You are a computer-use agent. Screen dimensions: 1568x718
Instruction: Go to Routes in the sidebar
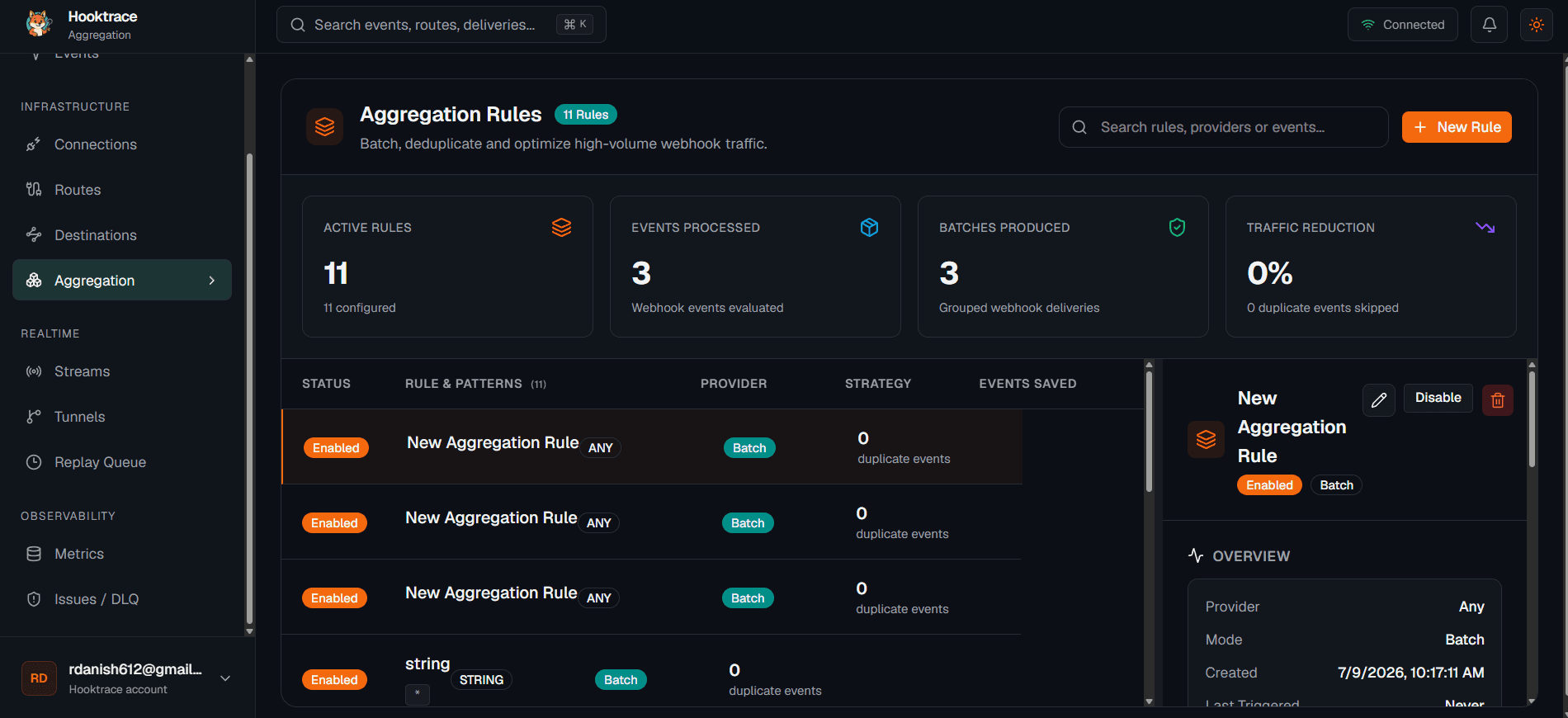point(122,190)
